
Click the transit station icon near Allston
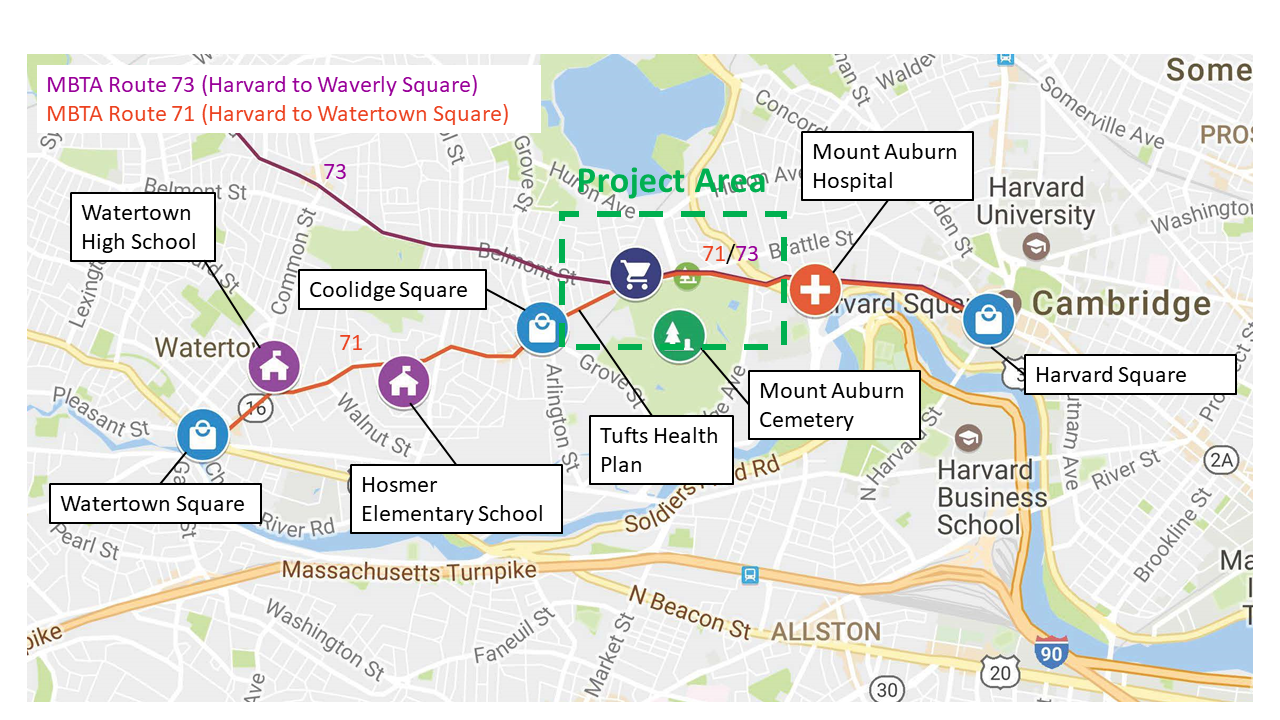tap(749, 575)
